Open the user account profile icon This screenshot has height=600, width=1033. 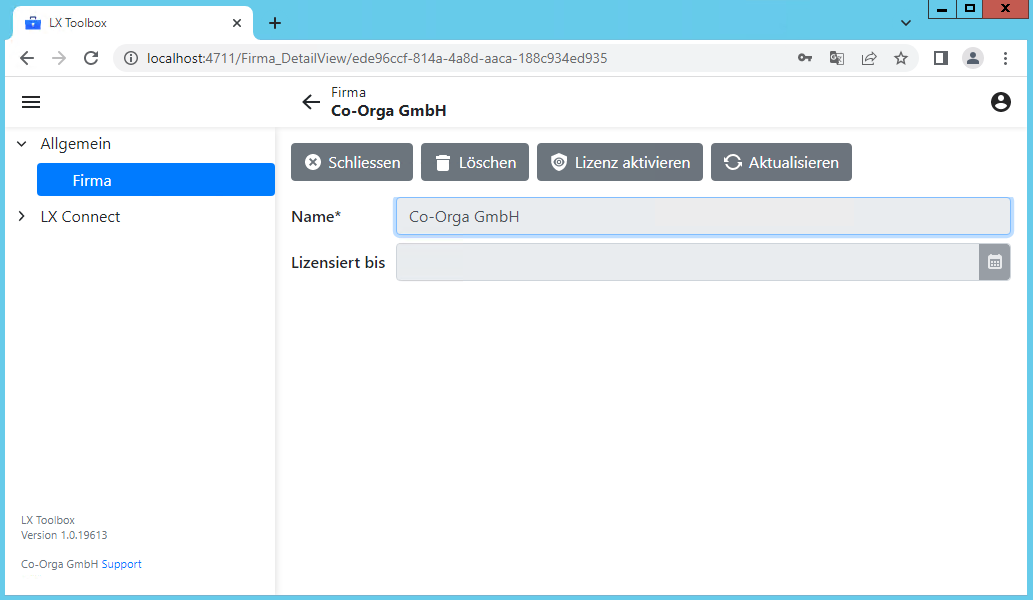click(x=1000, y=102)
